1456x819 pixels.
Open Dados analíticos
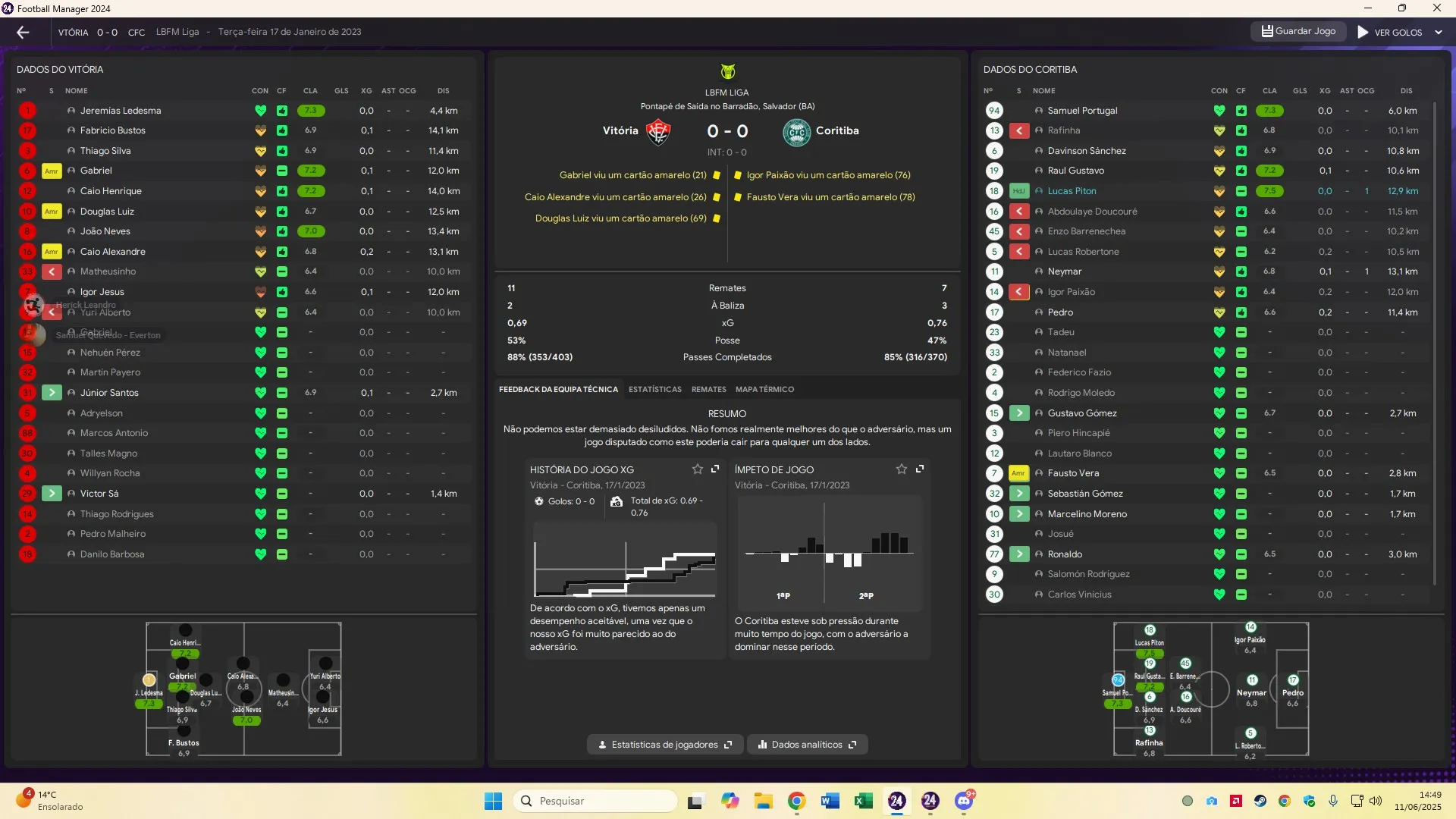coord(807,745)
